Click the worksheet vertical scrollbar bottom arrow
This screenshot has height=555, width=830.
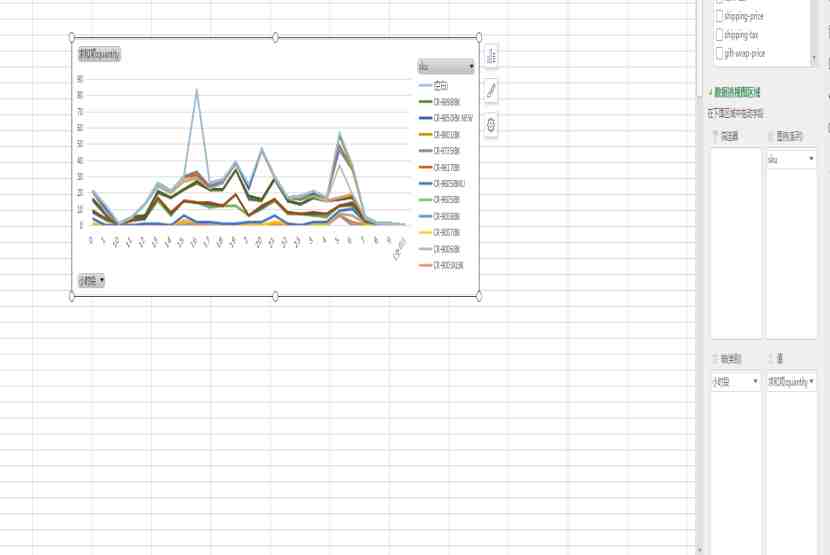pos(700,550)
